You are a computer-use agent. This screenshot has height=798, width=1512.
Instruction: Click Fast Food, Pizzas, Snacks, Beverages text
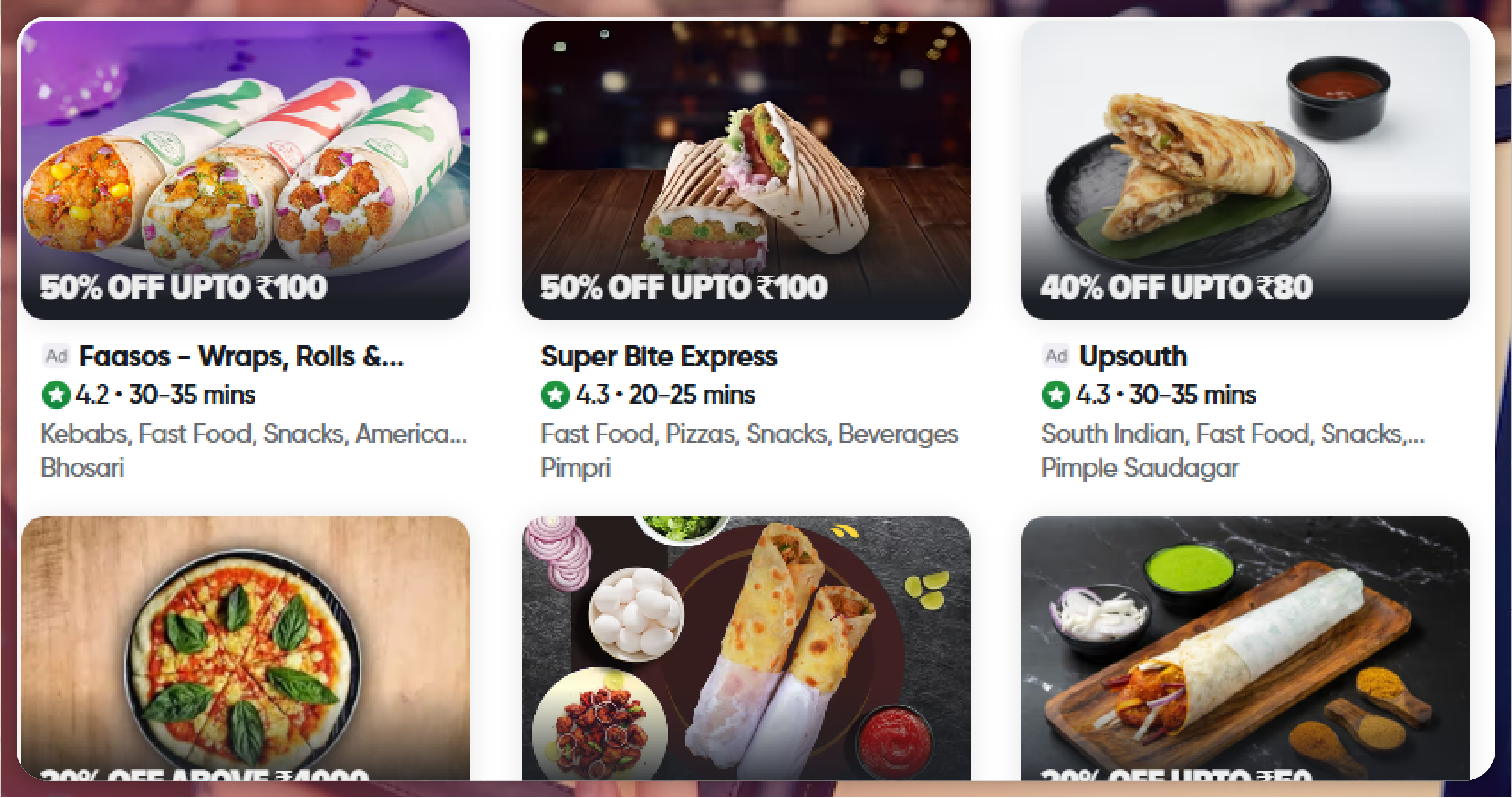[749, 434]
